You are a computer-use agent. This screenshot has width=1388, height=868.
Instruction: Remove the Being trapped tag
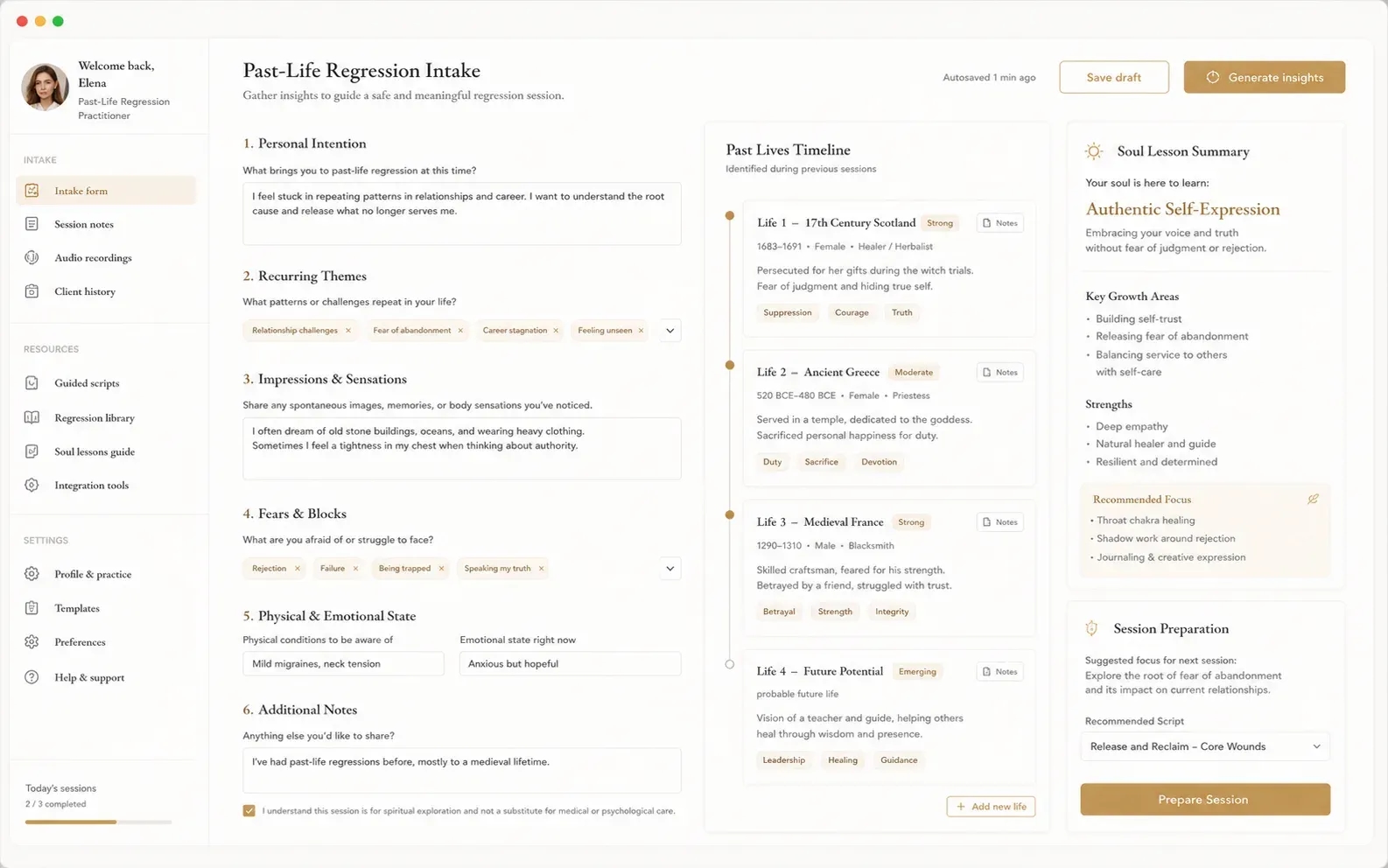(x=441, y=569)
